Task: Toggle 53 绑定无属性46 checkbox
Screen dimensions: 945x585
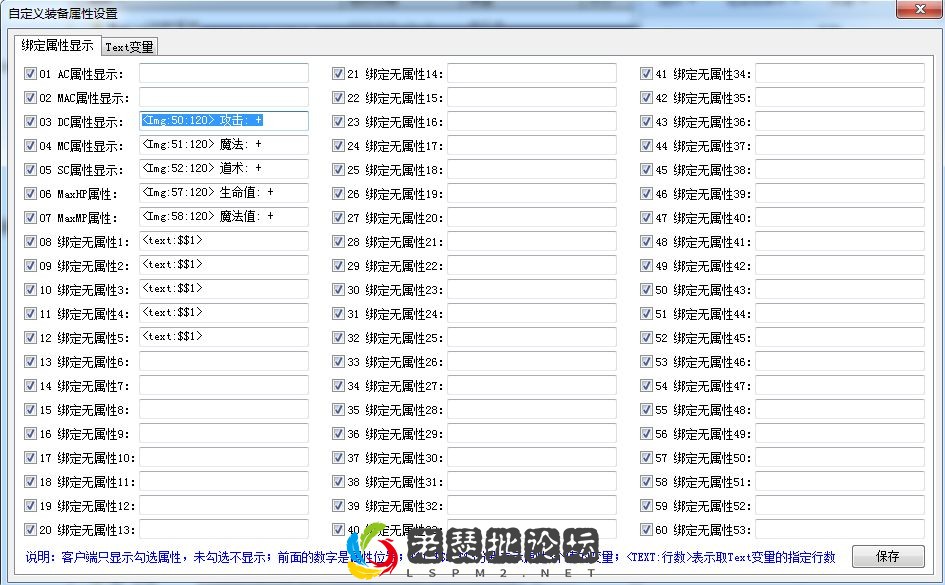Action: point(646,361)
